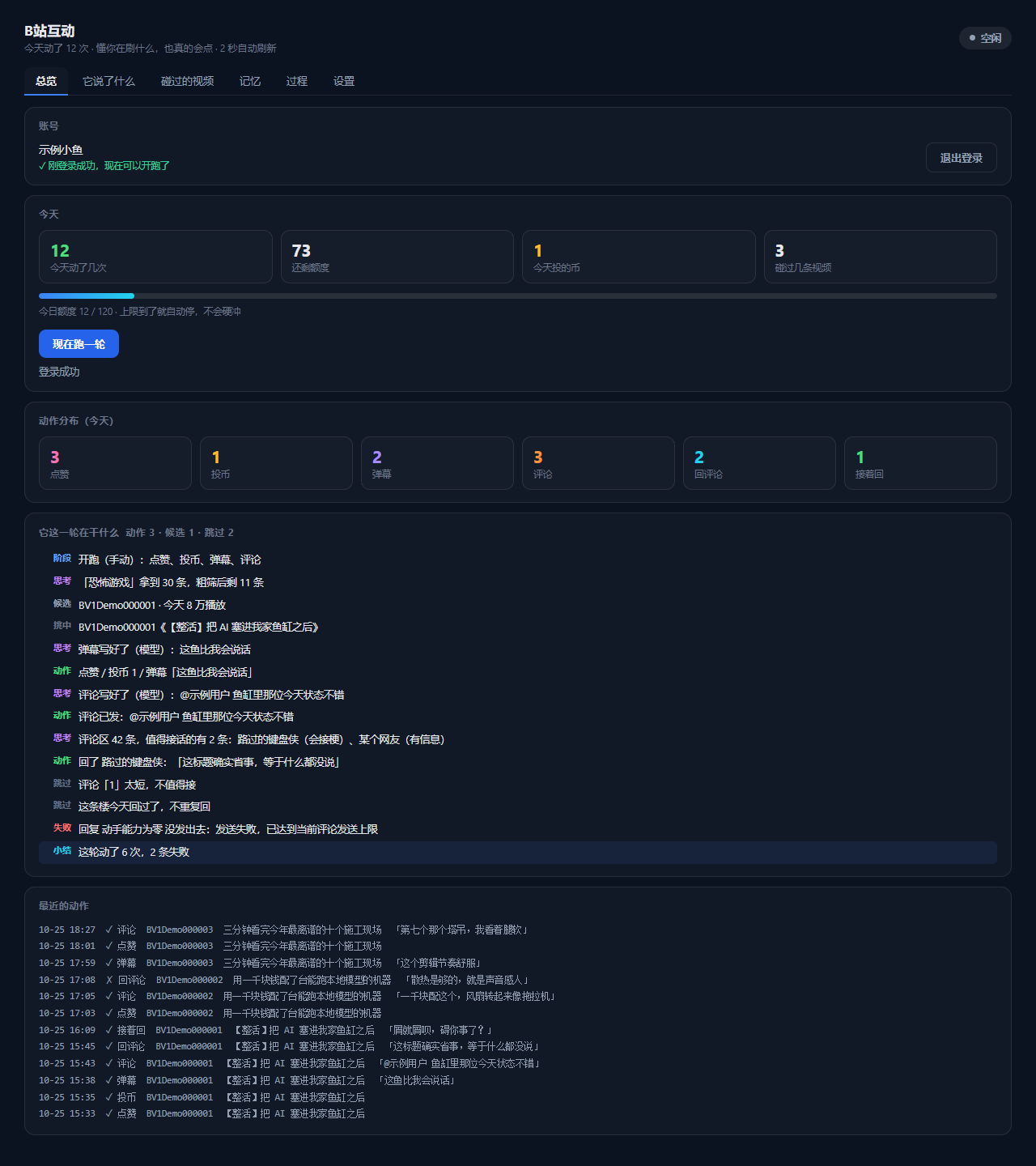Select the 还剩额度 stat card
Viewport: 1036px width, 1166px height.
[397, 257]
